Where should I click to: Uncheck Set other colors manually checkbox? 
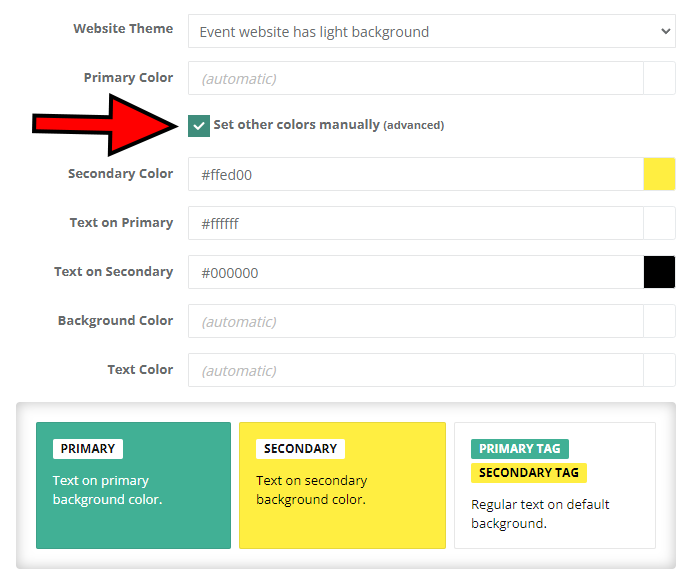tap(199, 126)
